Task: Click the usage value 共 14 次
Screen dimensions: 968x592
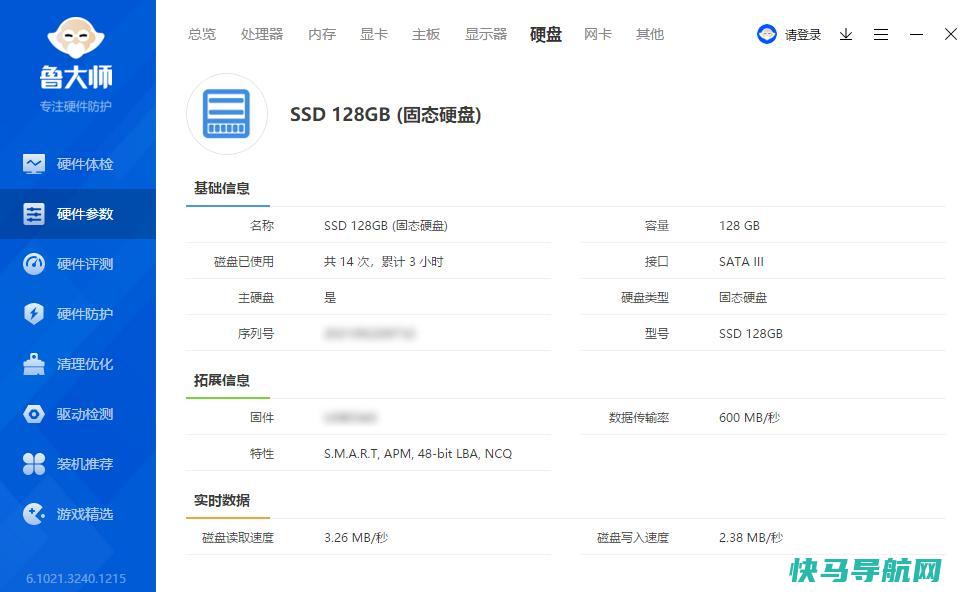Action: [x=383, y=261]
